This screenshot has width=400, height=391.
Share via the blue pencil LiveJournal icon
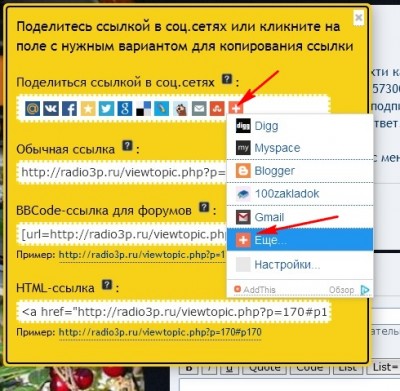pos(162,109)
